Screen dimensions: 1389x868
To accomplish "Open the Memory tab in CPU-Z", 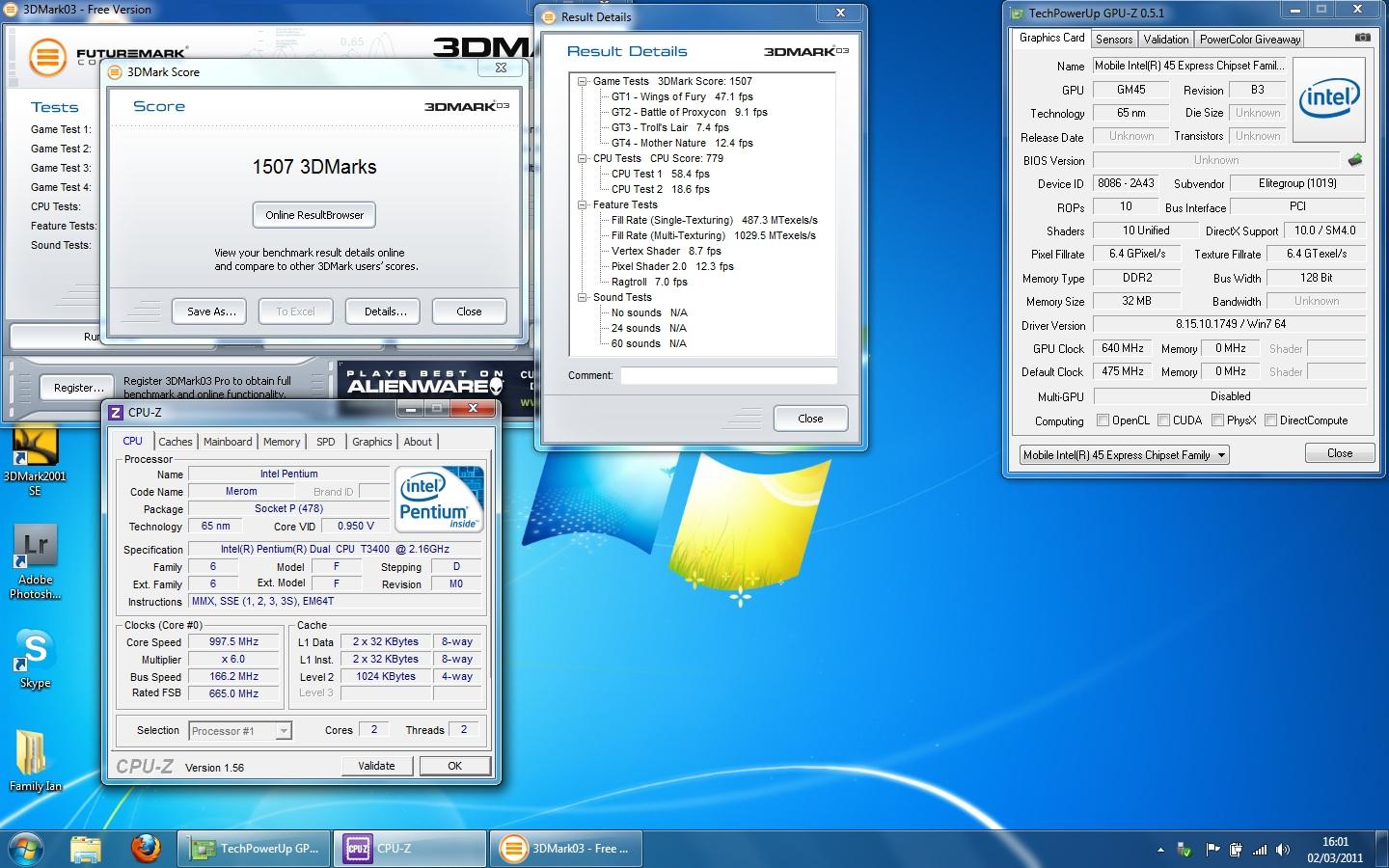I will [x=282, y=442].
